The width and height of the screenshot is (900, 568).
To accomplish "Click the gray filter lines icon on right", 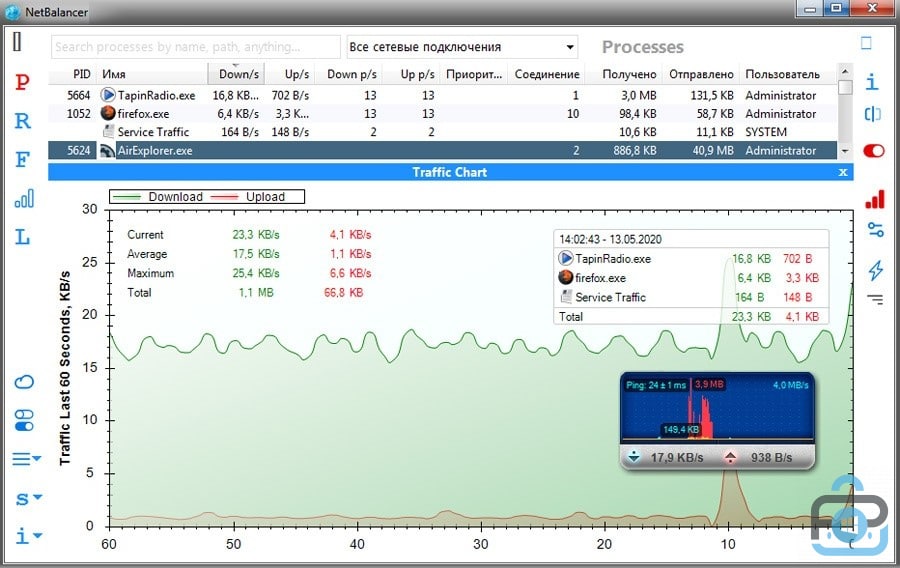I will pyautogui.click(x=875, y=299).
